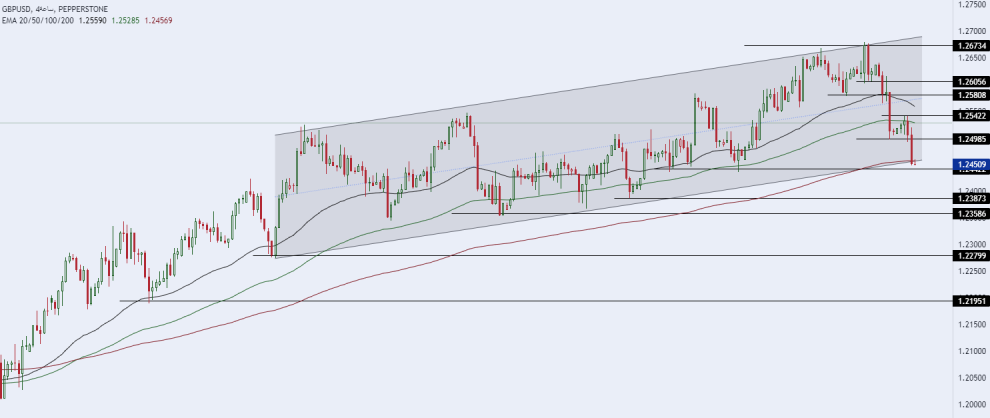Select the 1.23586 price level label

(x=971, y=214)
